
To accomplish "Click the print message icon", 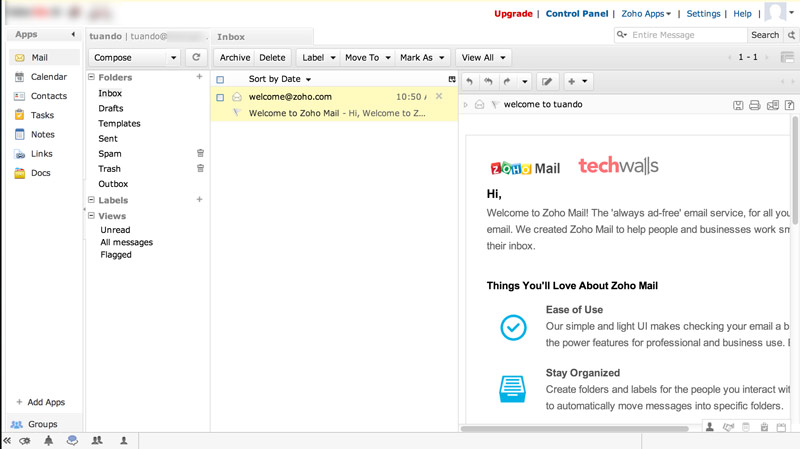I will click(755, 105).
